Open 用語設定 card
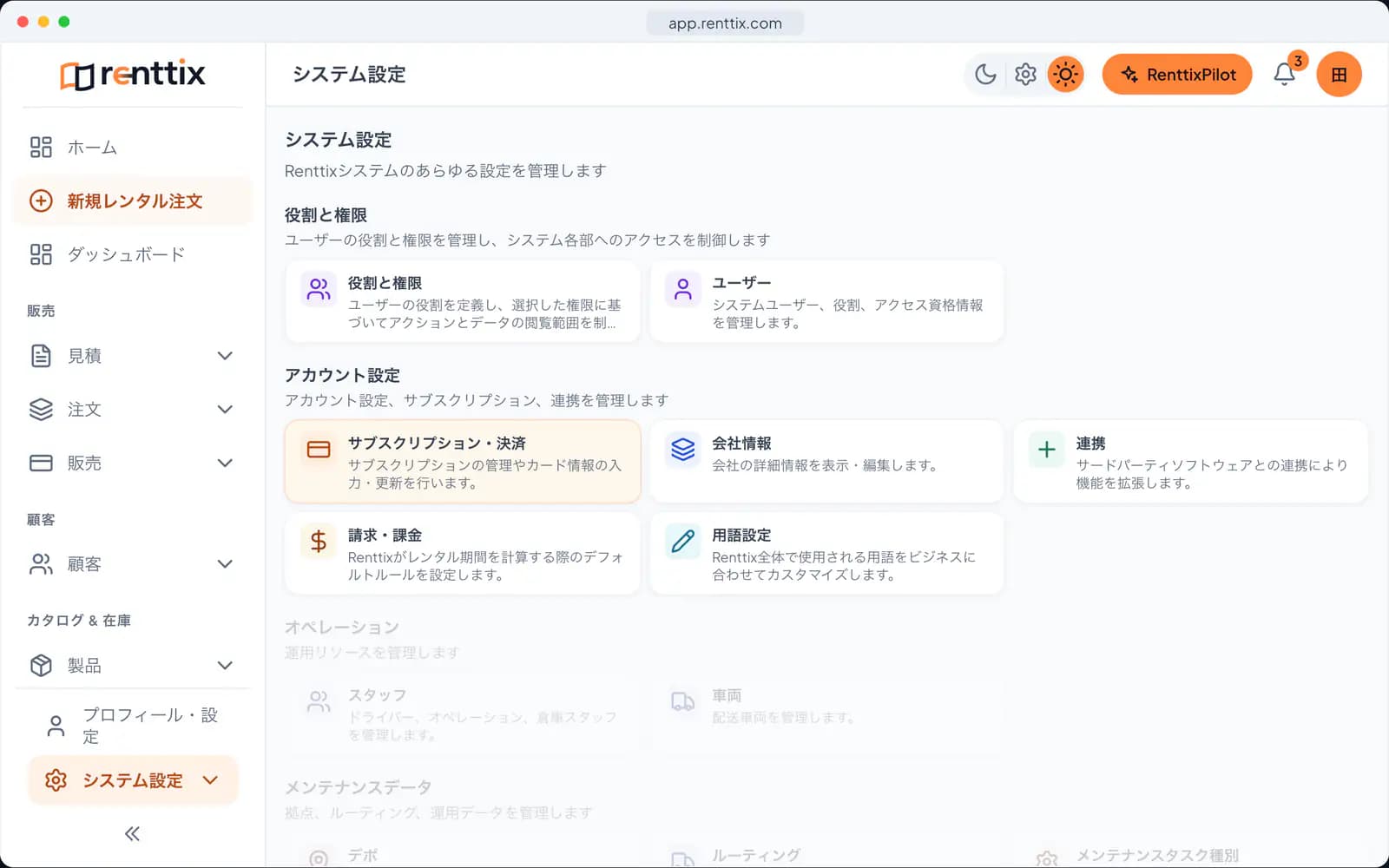1389x868 pixels. (826, 554)
